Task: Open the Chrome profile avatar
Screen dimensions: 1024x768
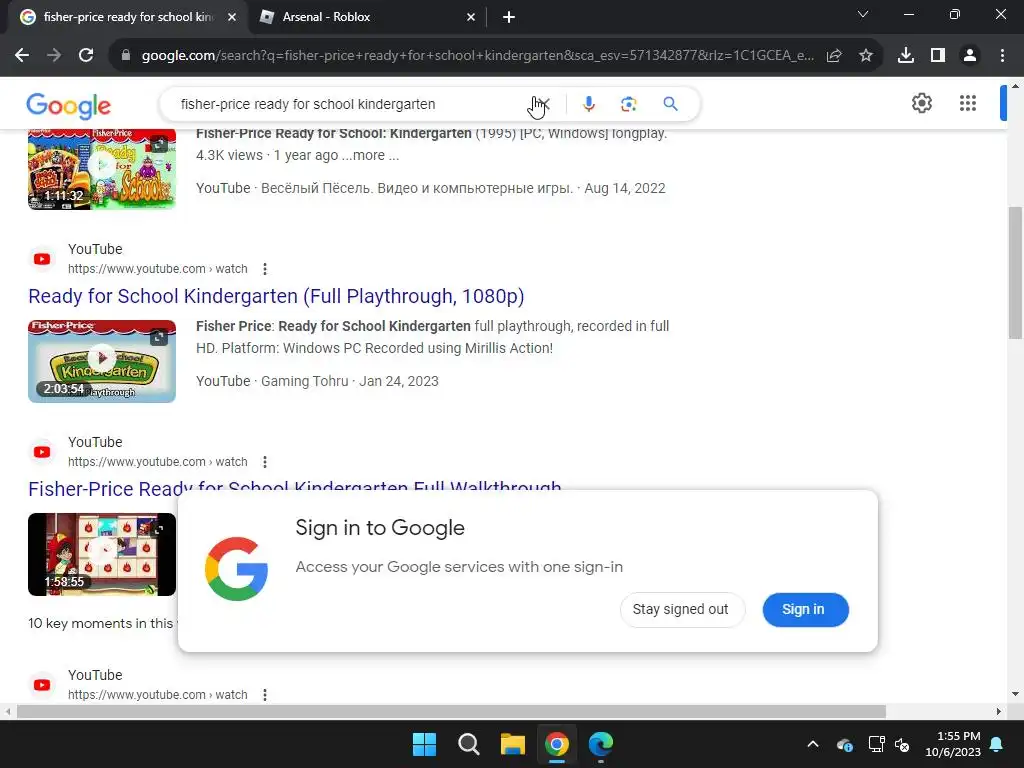Action: [x=970, y=56]
